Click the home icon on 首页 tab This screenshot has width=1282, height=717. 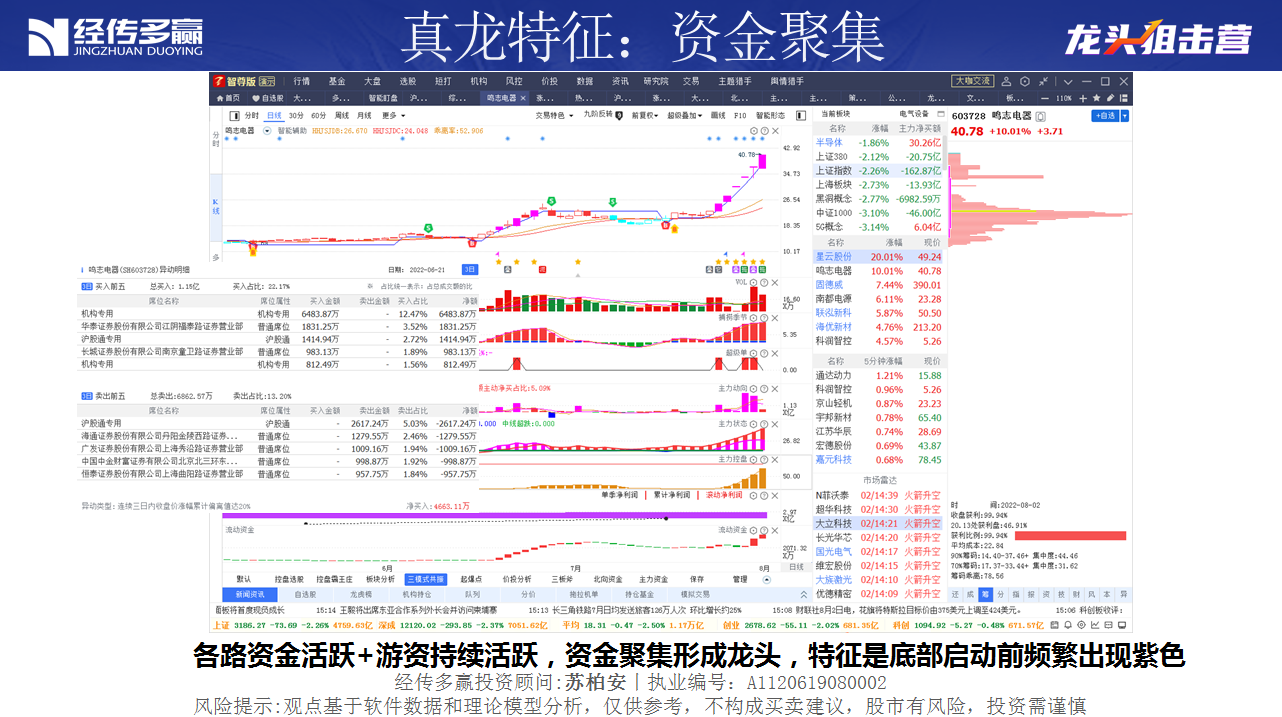pos(219,98)
